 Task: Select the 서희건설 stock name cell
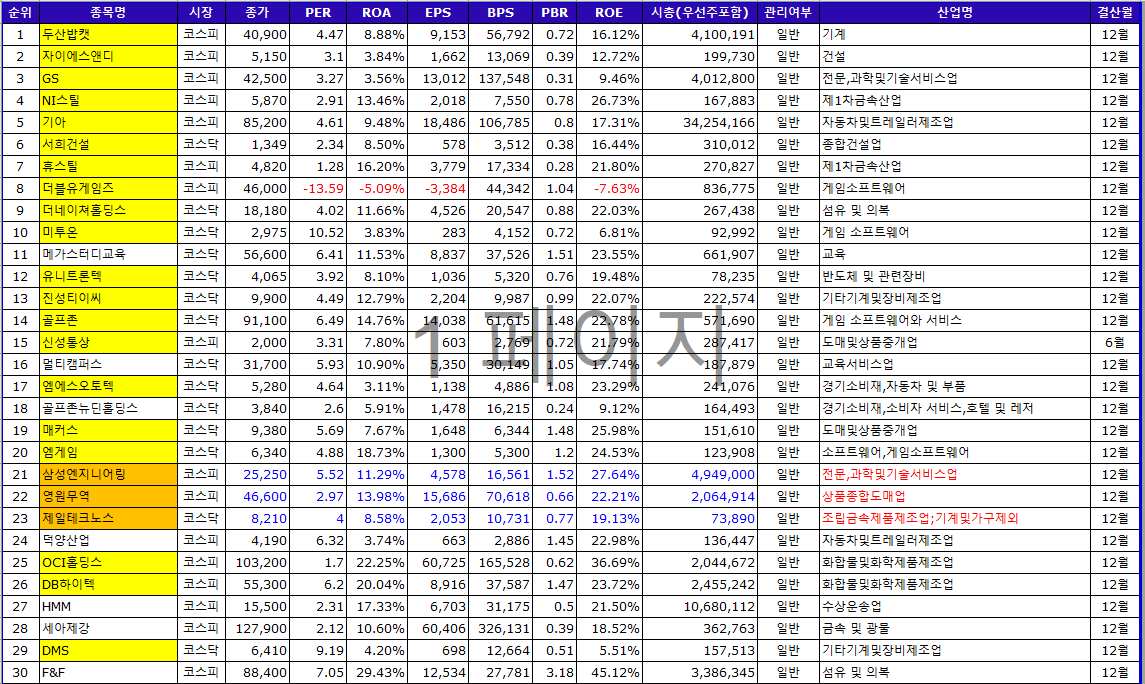tap(108, 145)
